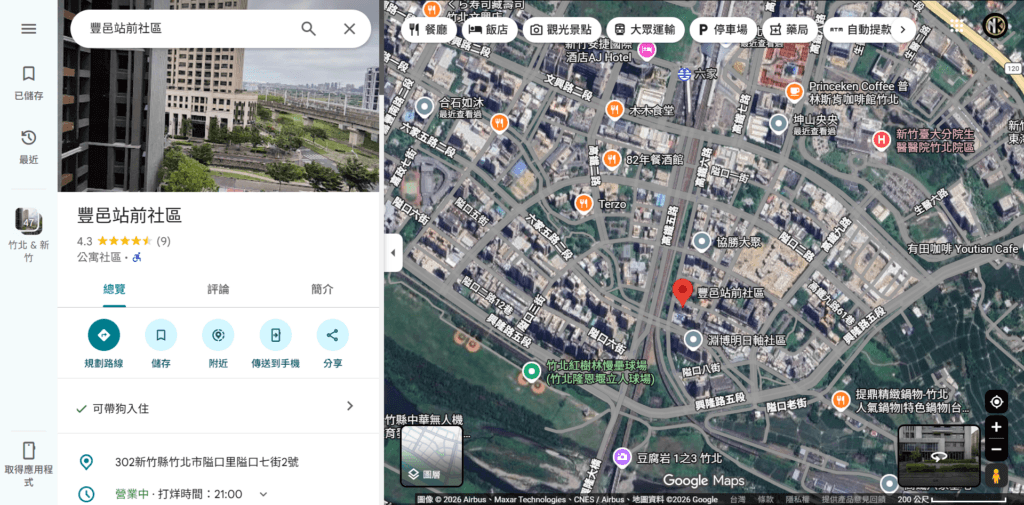This screenshot has width=1024, height=505.
Task: Open the Street View preview thumbnail
Action: [x=939, y=456]
